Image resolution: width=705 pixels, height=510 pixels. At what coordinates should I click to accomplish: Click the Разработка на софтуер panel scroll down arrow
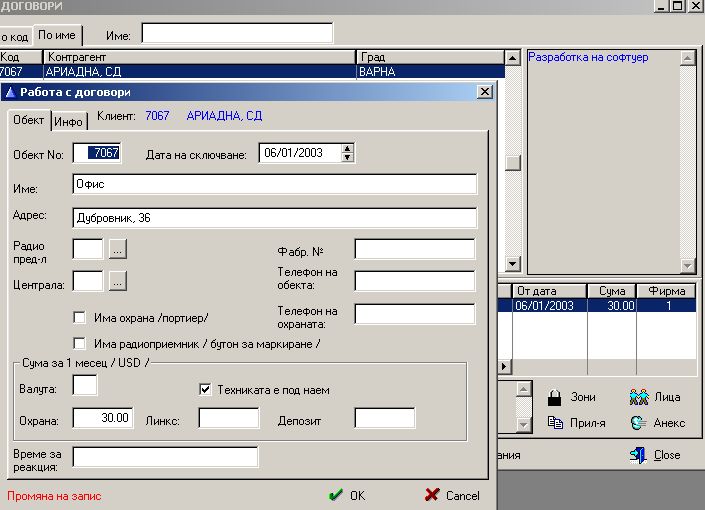687,265
